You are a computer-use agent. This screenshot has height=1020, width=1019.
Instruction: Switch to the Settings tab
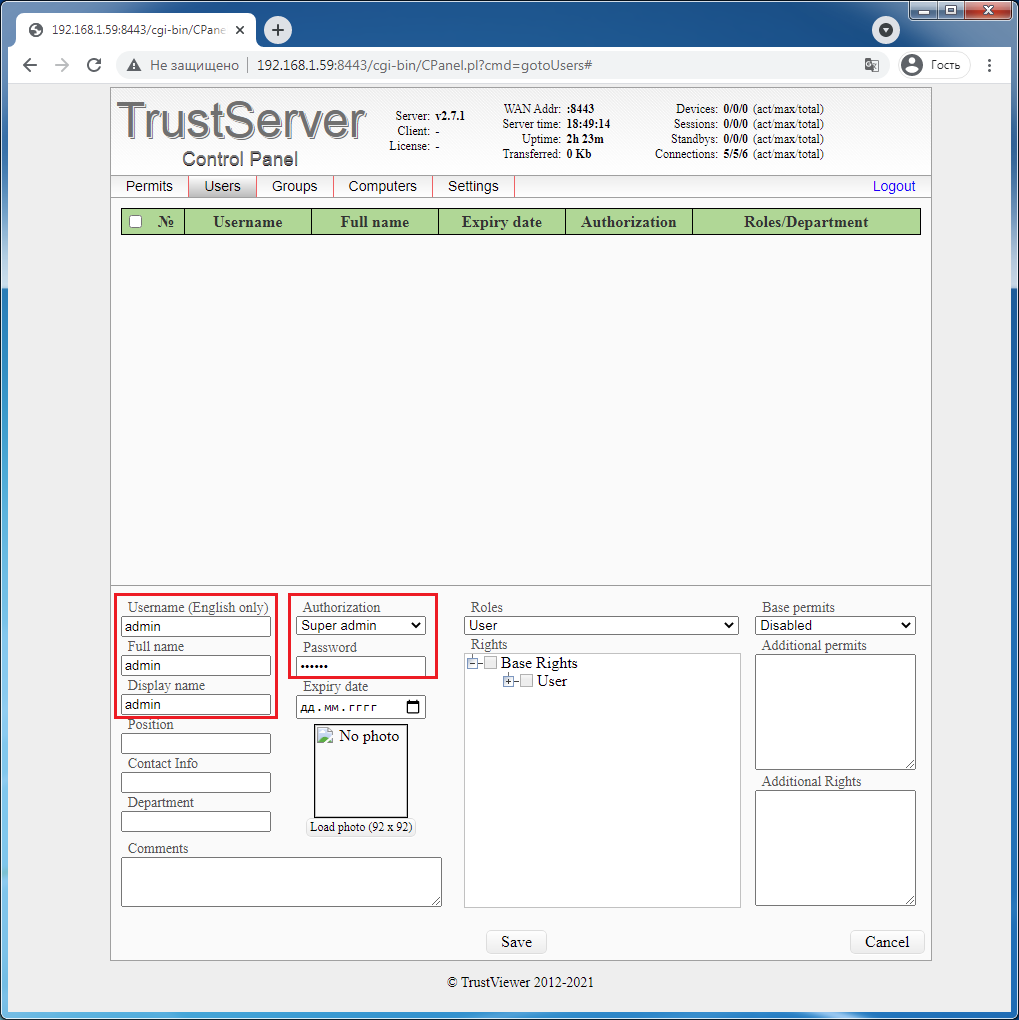473,186
